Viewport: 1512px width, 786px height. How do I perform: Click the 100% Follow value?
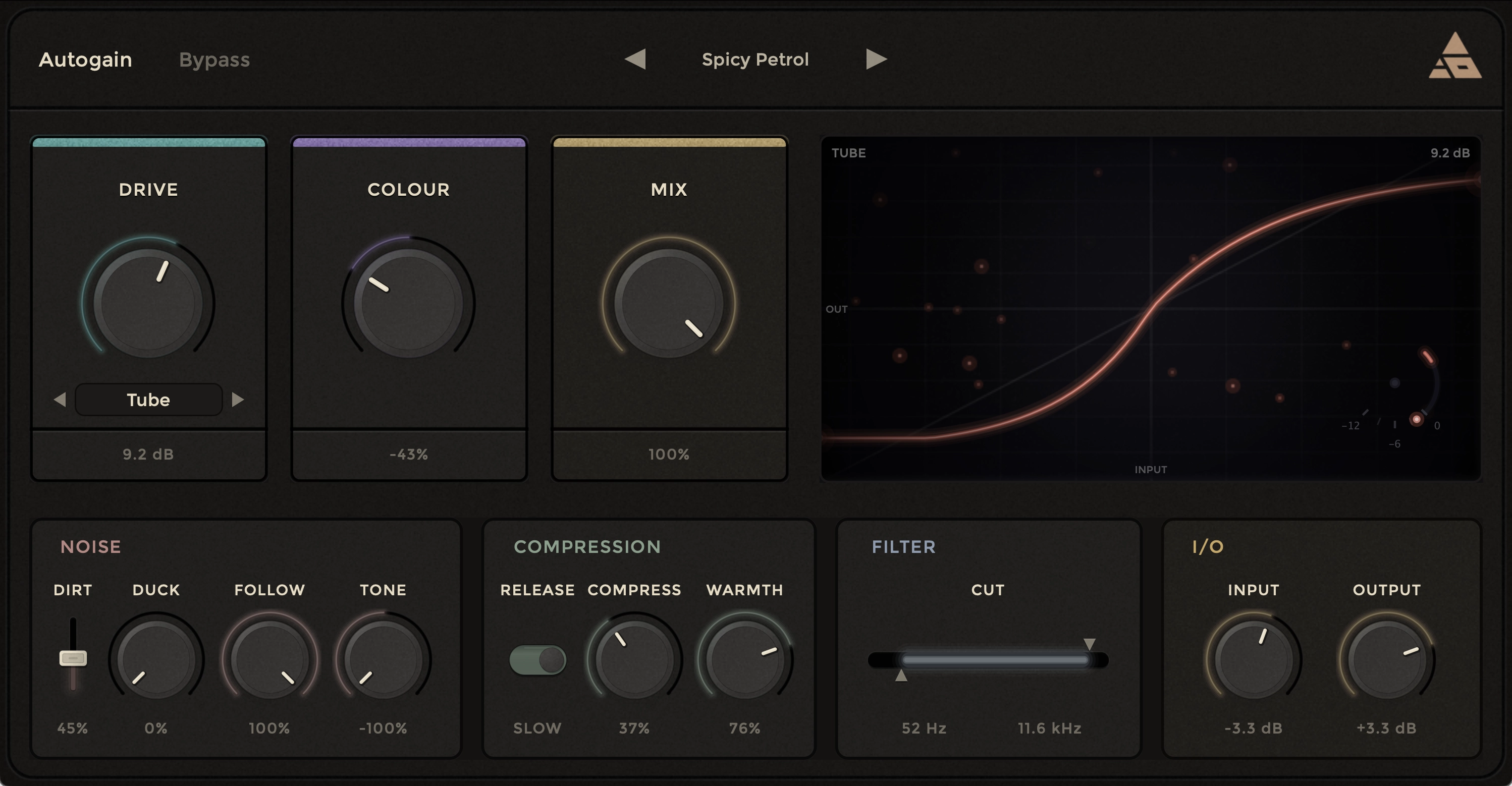click(x=269, y=728)
